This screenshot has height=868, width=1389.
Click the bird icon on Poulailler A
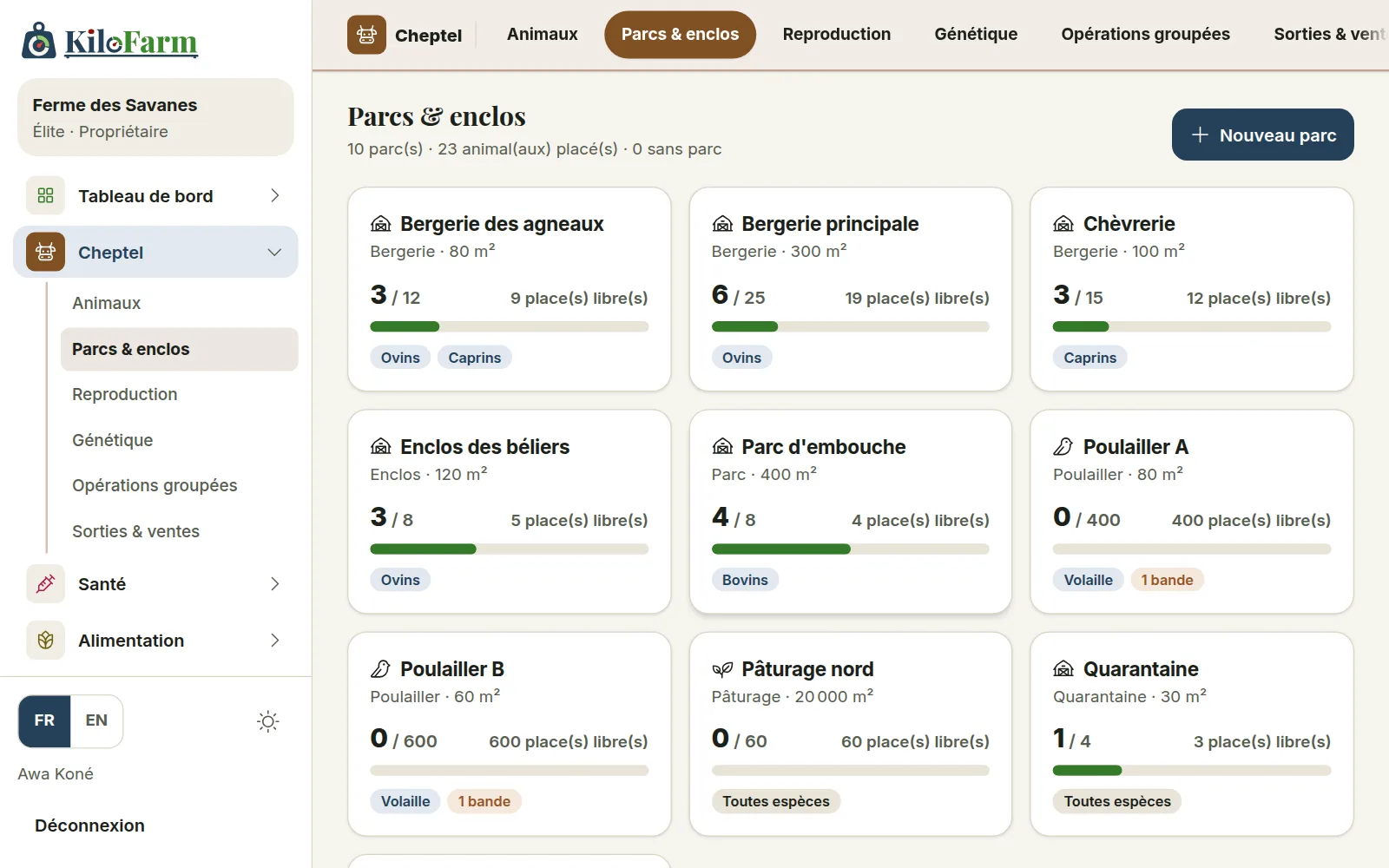click(x=1063, y=446)
